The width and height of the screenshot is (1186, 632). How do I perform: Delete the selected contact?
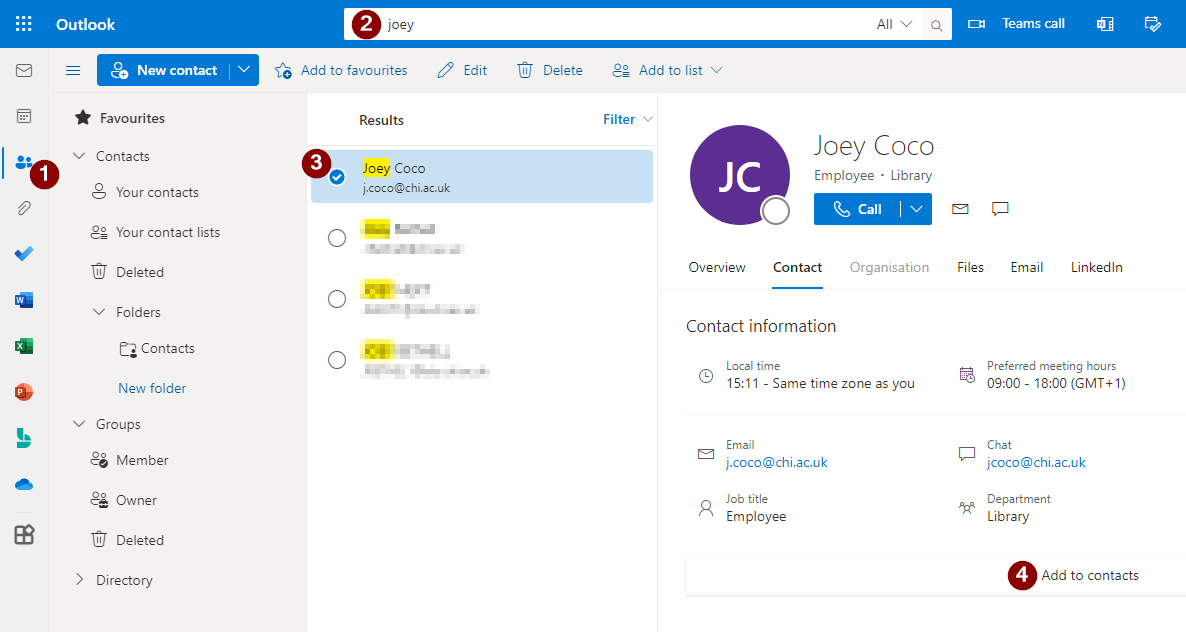point(550,70)
